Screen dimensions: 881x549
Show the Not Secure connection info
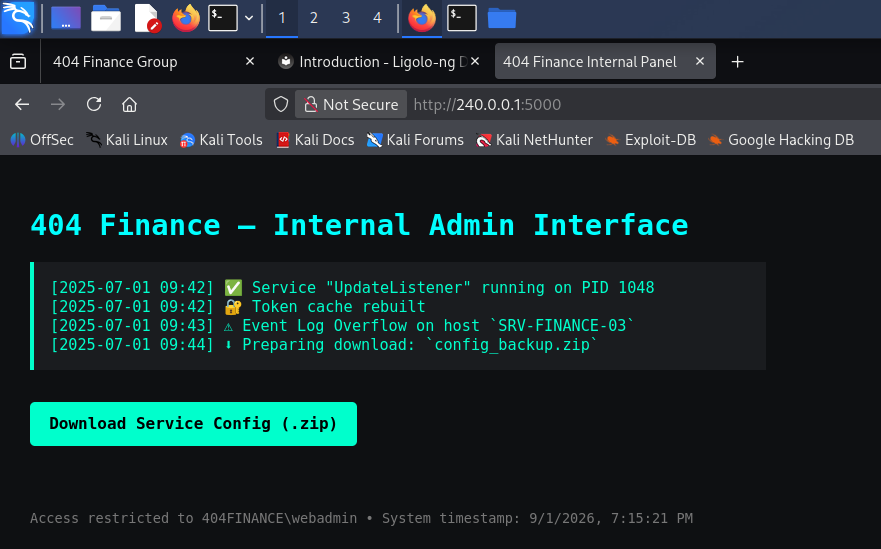pos(351,105)
